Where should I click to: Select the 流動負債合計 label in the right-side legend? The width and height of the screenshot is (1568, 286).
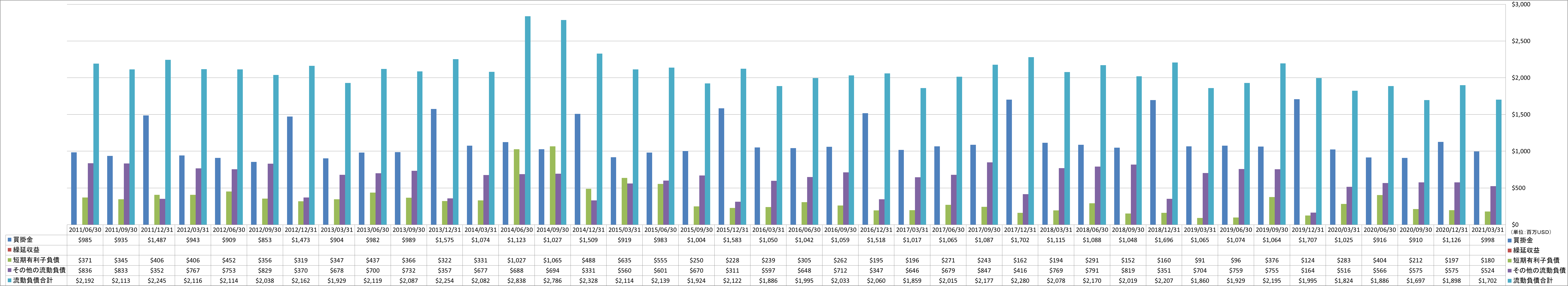tap(1533, 280)
